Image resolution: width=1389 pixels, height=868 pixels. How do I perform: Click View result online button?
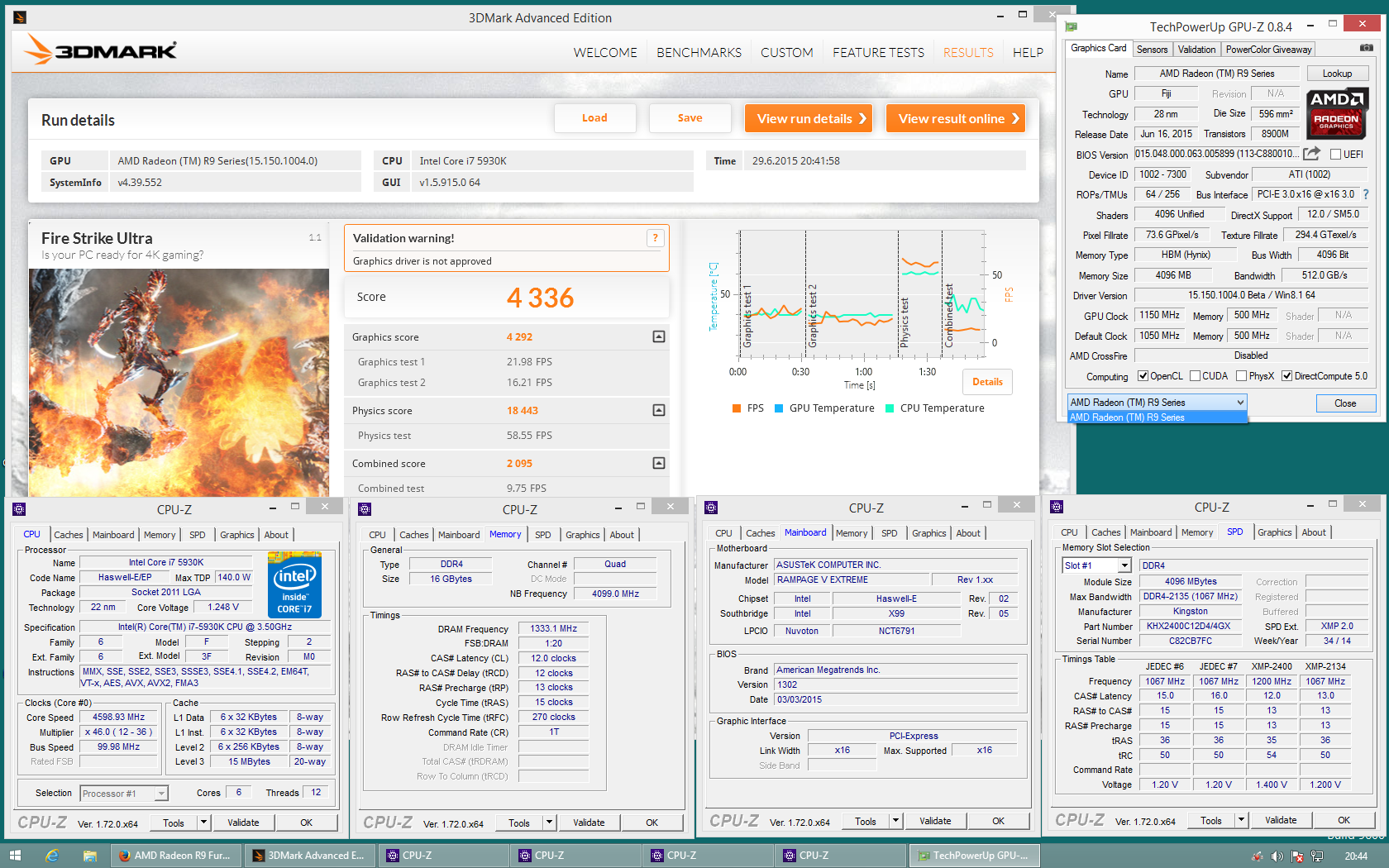click(956, 118)
